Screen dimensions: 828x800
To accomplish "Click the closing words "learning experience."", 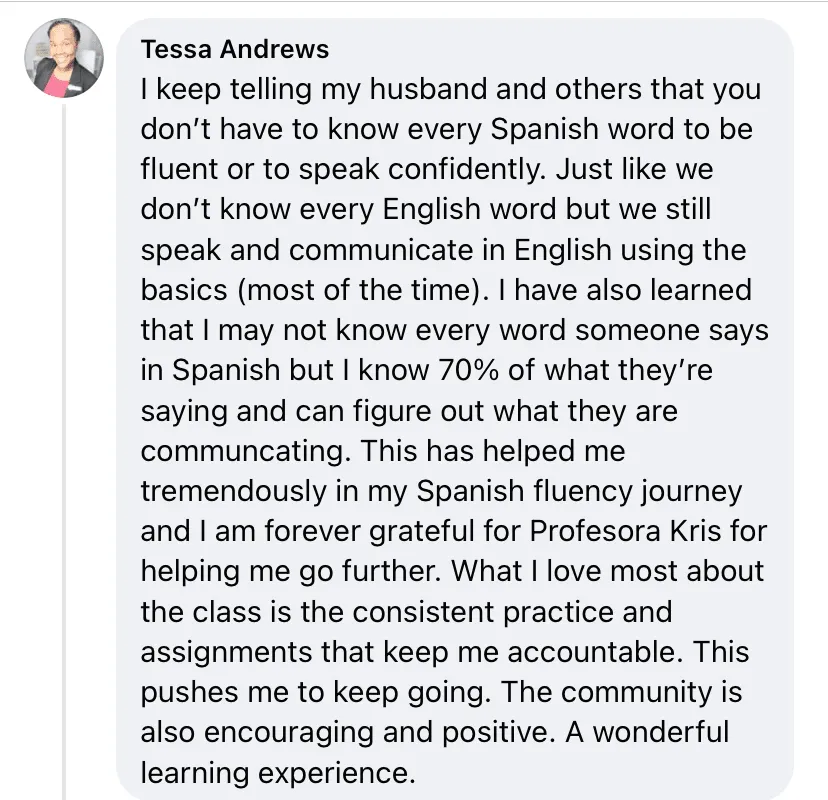I will point(278,774).
